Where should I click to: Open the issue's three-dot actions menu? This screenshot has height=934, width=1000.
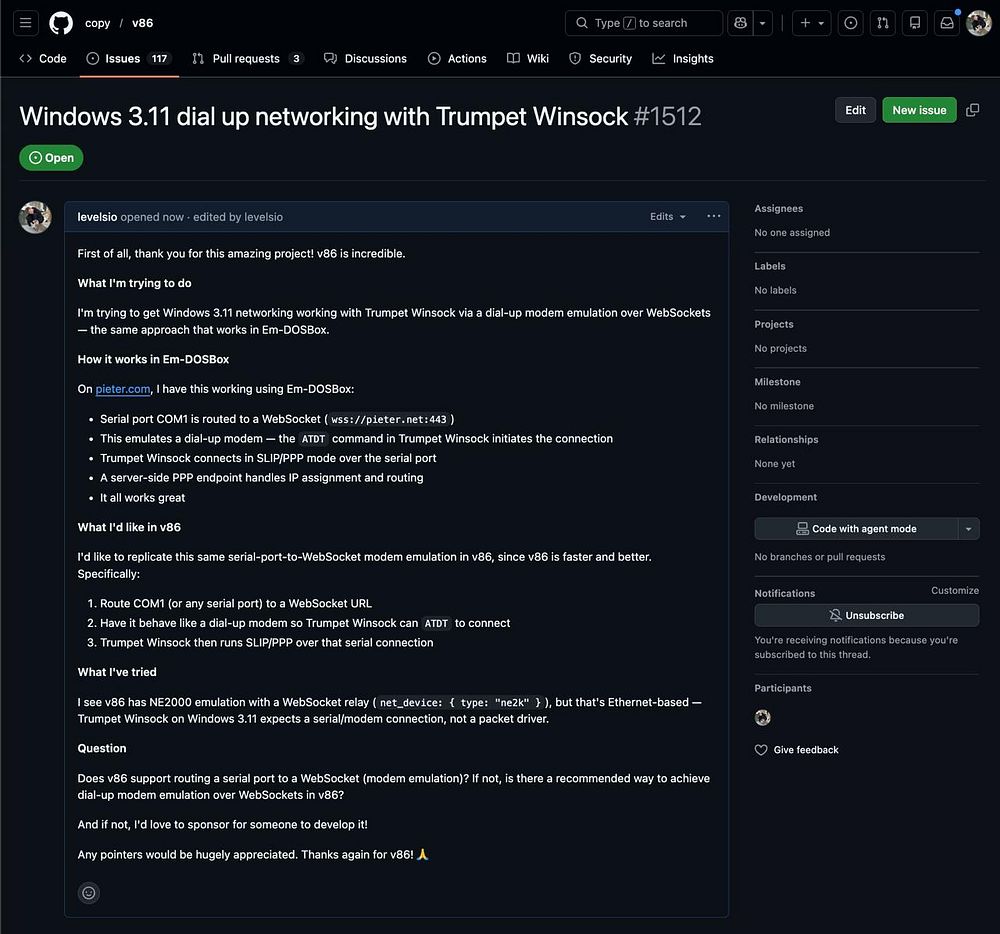(713, 216)
